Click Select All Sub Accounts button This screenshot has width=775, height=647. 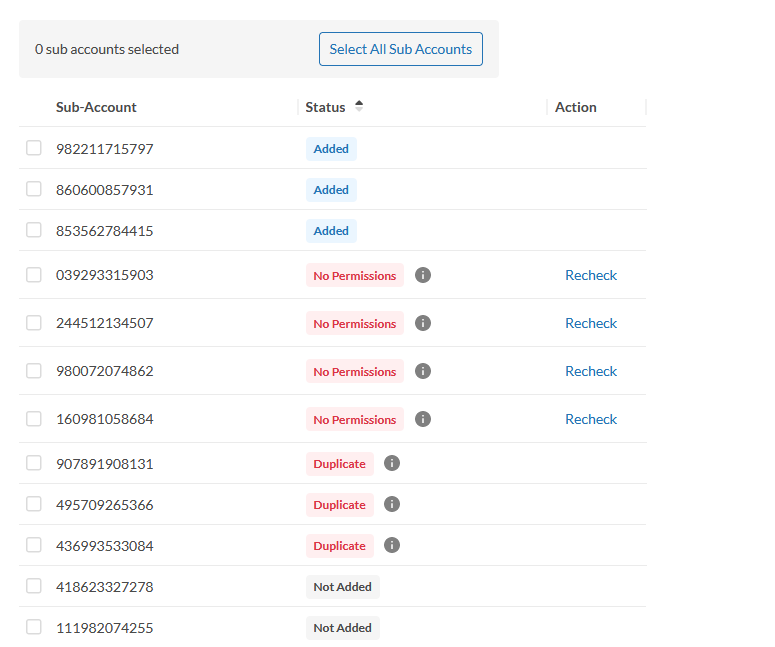400,49
